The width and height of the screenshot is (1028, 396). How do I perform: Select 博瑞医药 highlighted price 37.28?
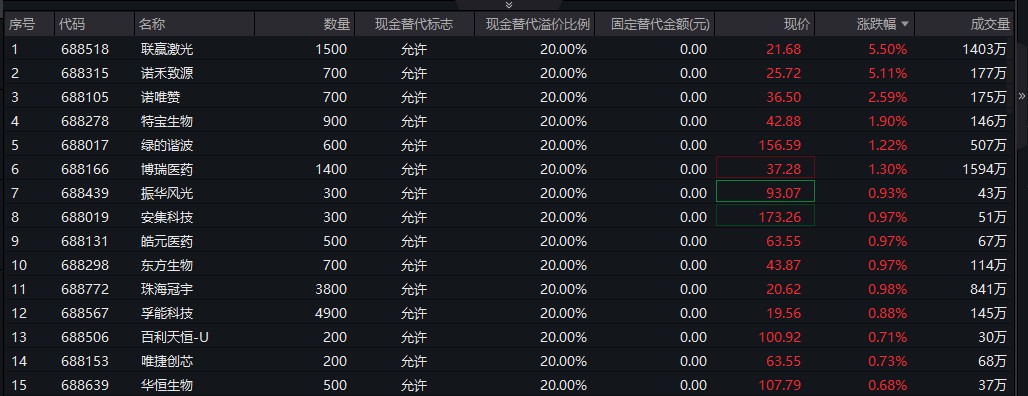[765, 169]
